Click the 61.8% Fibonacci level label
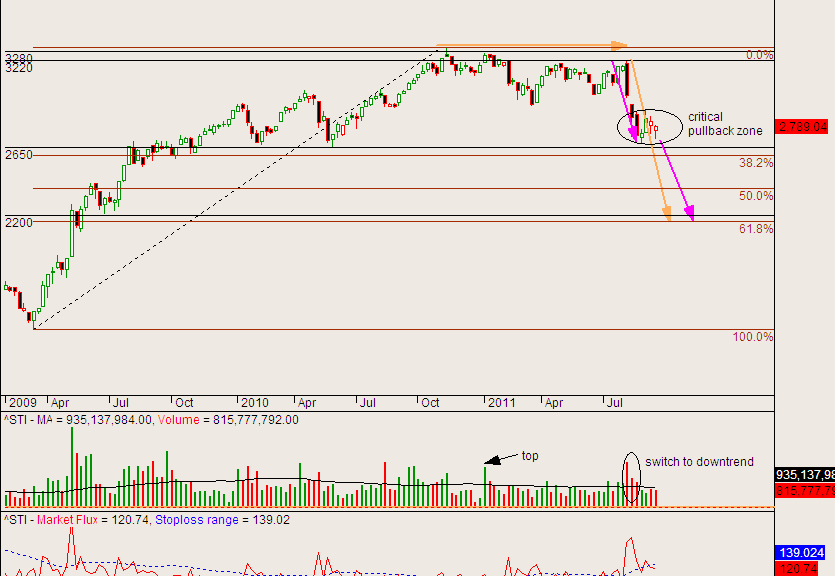Image resolution: width=835 pixels, height=576 pixels. pos(755,230)
